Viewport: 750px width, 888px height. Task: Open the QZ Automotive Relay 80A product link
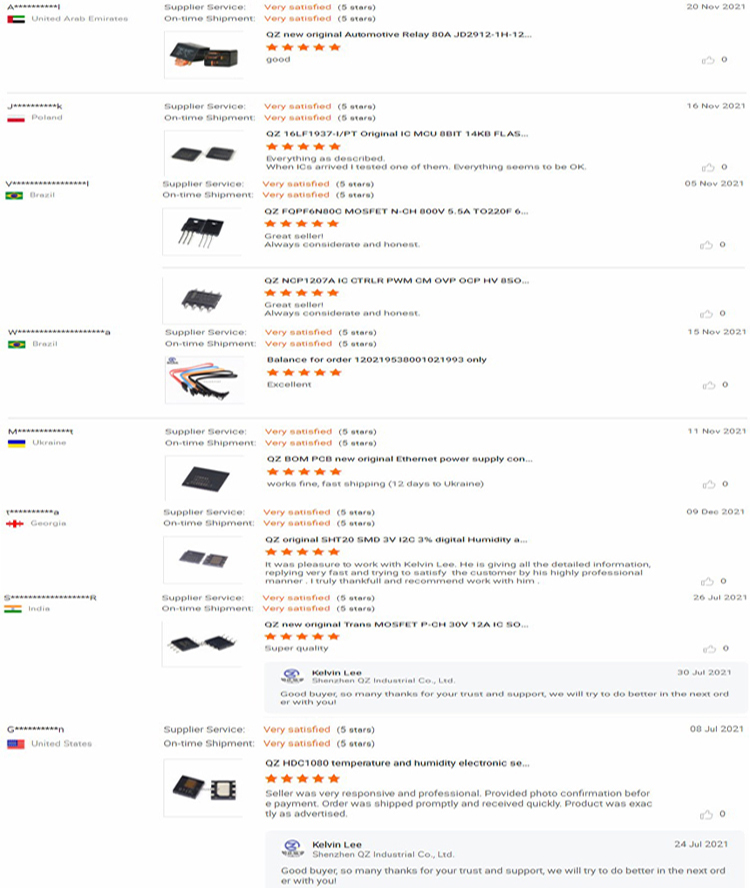[398, 34]
